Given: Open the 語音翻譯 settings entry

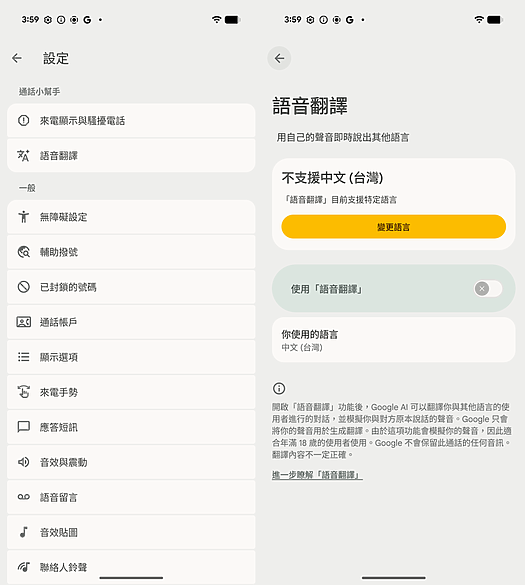Looking at the screenshot, I should 131,156.
